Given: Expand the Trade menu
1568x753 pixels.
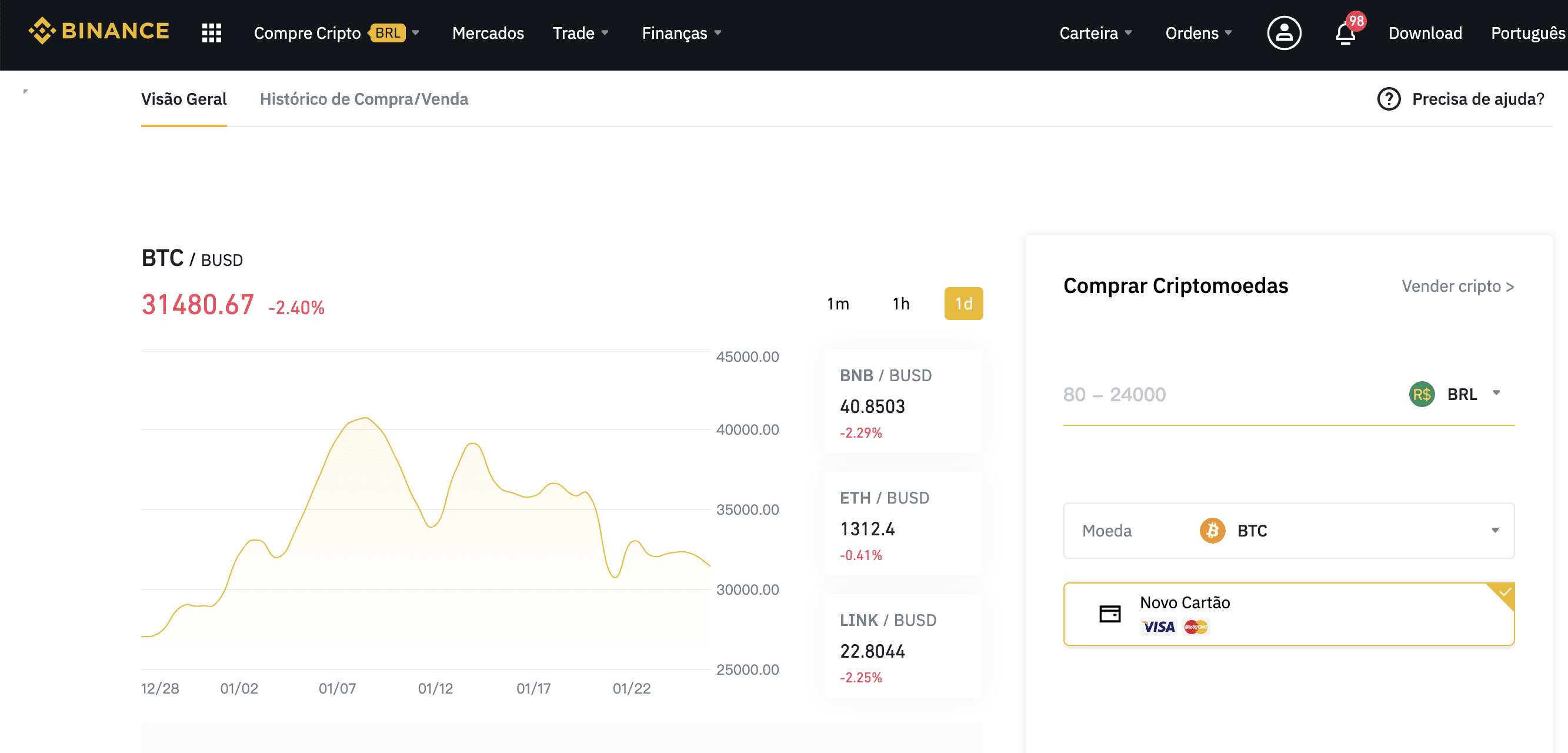Looking at the screenshot, I should pyautogui.click(x=580, y=33).
